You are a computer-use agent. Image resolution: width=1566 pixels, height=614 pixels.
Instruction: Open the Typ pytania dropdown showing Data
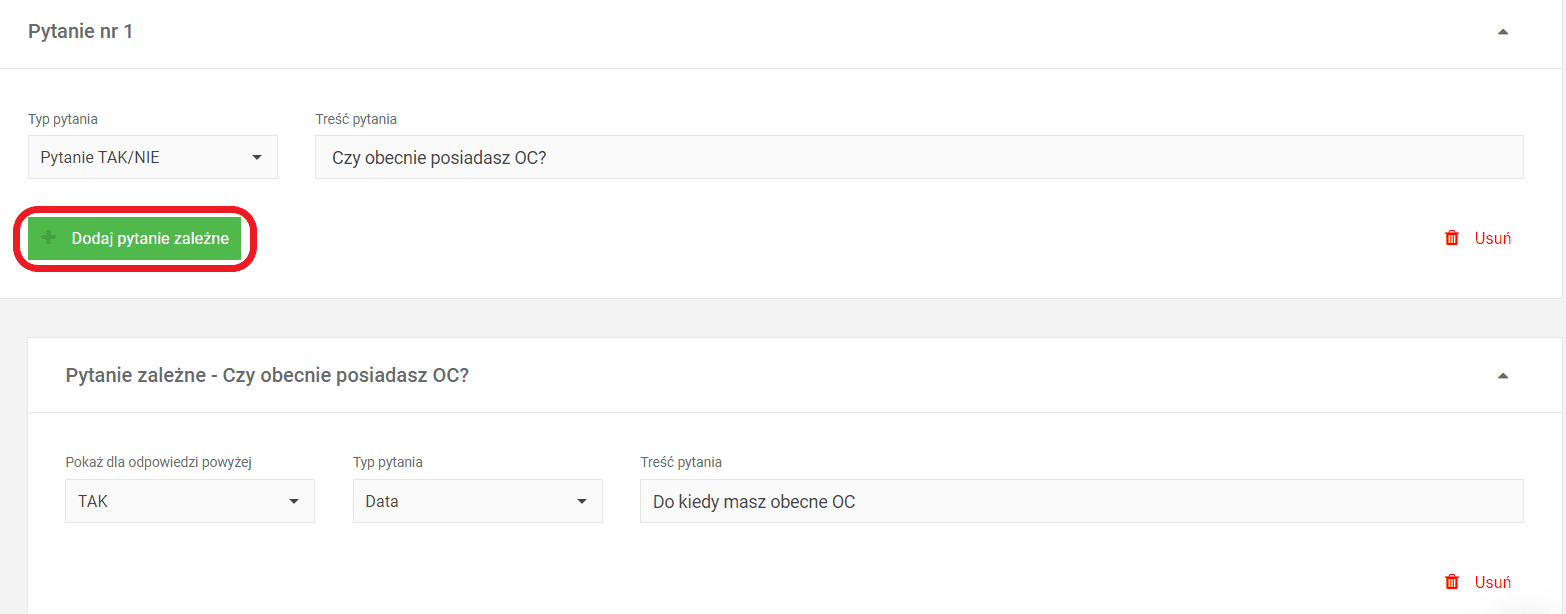coord(478,501)
